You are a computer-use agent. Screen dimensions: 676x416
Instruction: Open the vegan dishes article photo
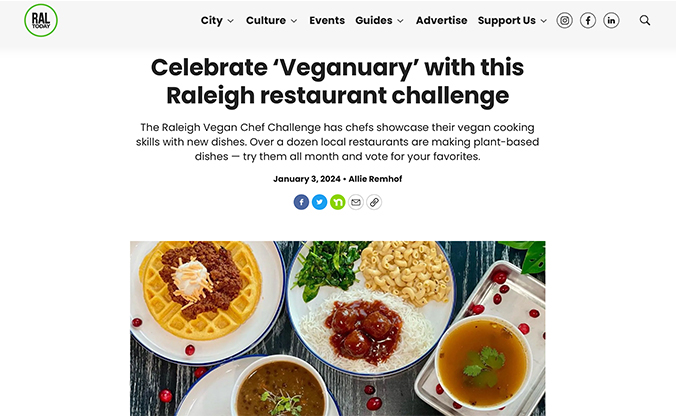(x=338, y=328)
